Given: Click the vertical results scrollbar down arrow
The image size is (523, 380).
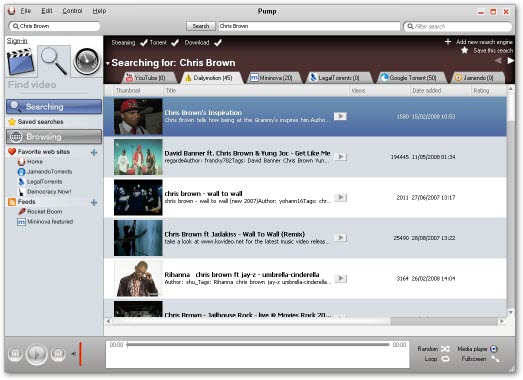Looking at the screenshot, I should pyautogui.click(x=510, y=312).
